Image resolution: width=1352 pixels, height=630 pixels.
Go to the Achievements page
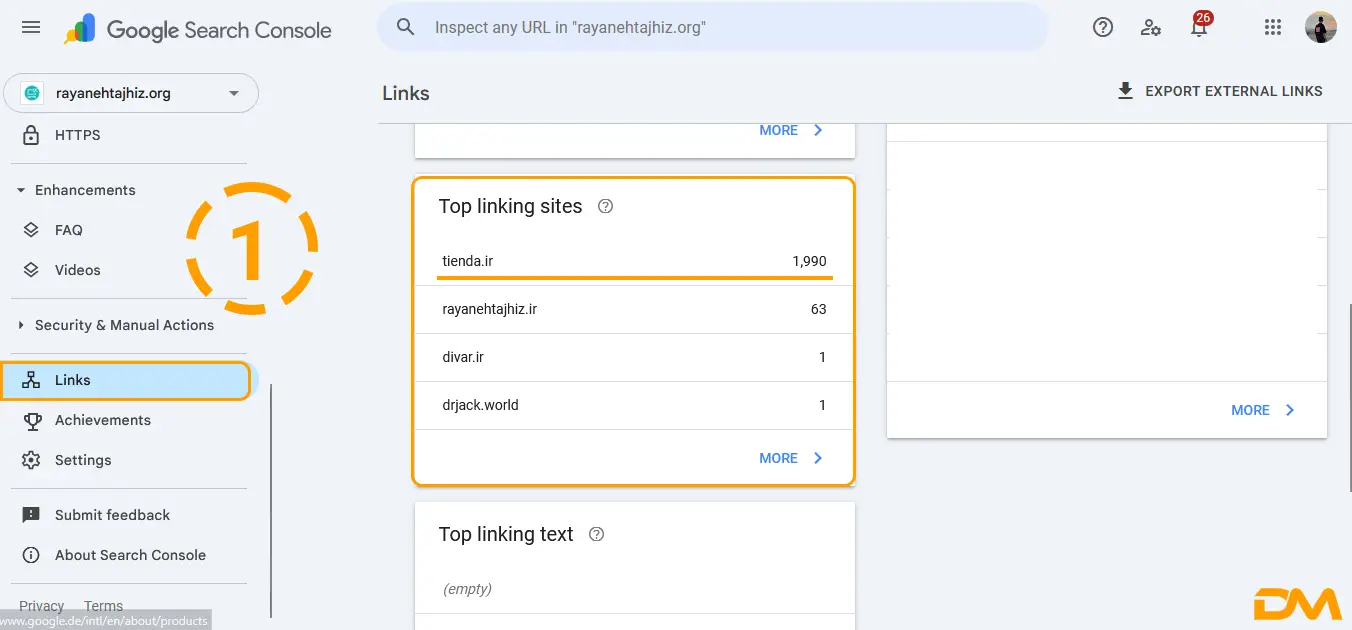[x=102, y=420]
